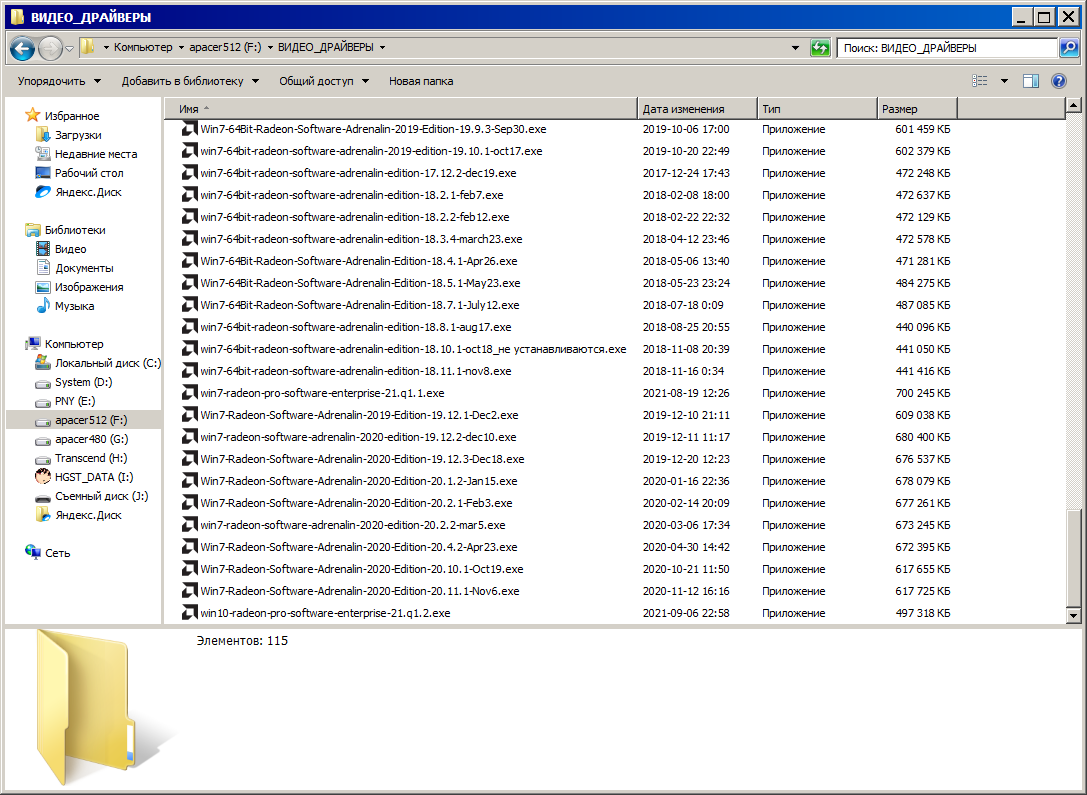Click the scroll up arrow of file list
This screenshot has width=1087, height=795.
pos(1073,105)
